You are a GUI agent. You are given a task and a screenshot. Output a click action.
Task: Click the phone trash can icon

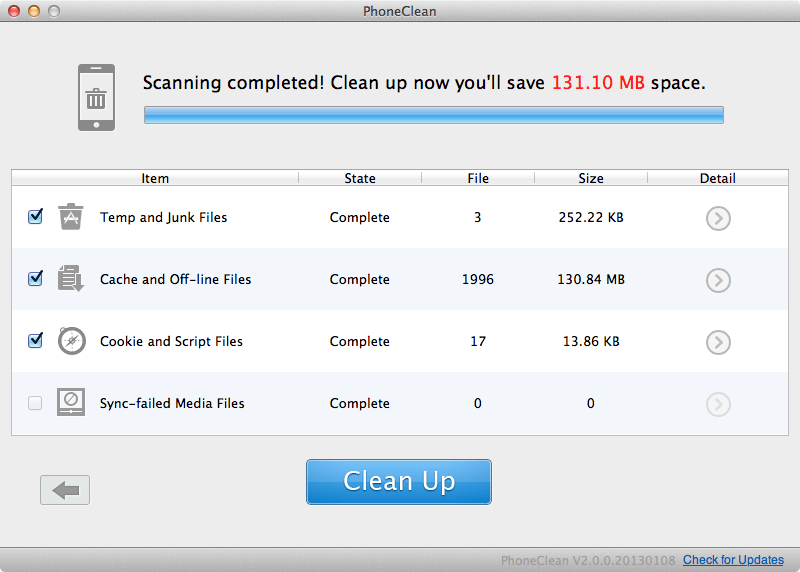(96, 97)
